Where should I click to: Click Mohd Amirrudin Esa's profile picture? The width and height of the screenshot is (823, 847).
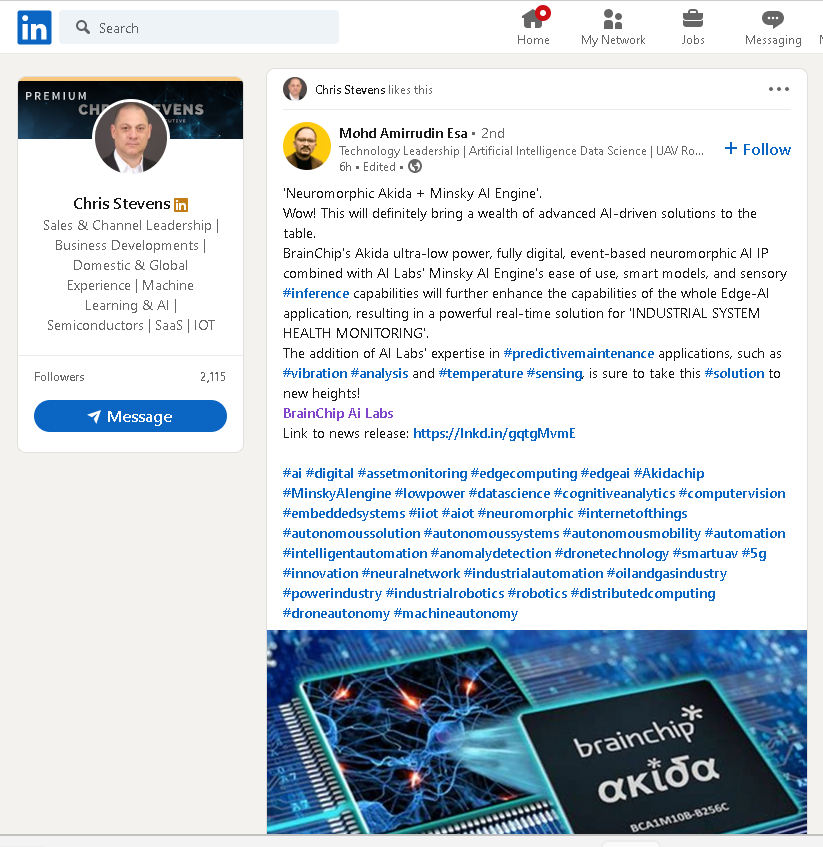tap(307, 146)
